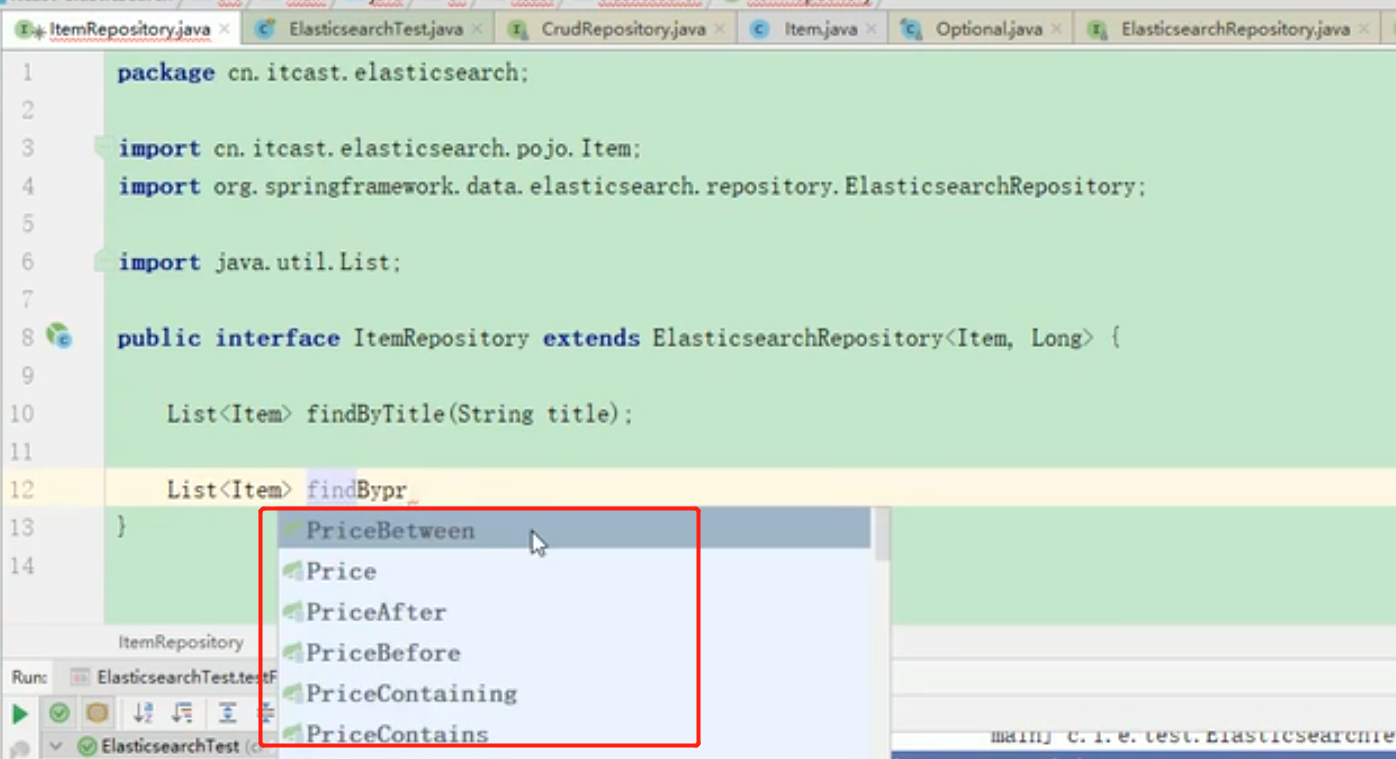
Task: Sort test results by duration
Action: click(182, 713)
